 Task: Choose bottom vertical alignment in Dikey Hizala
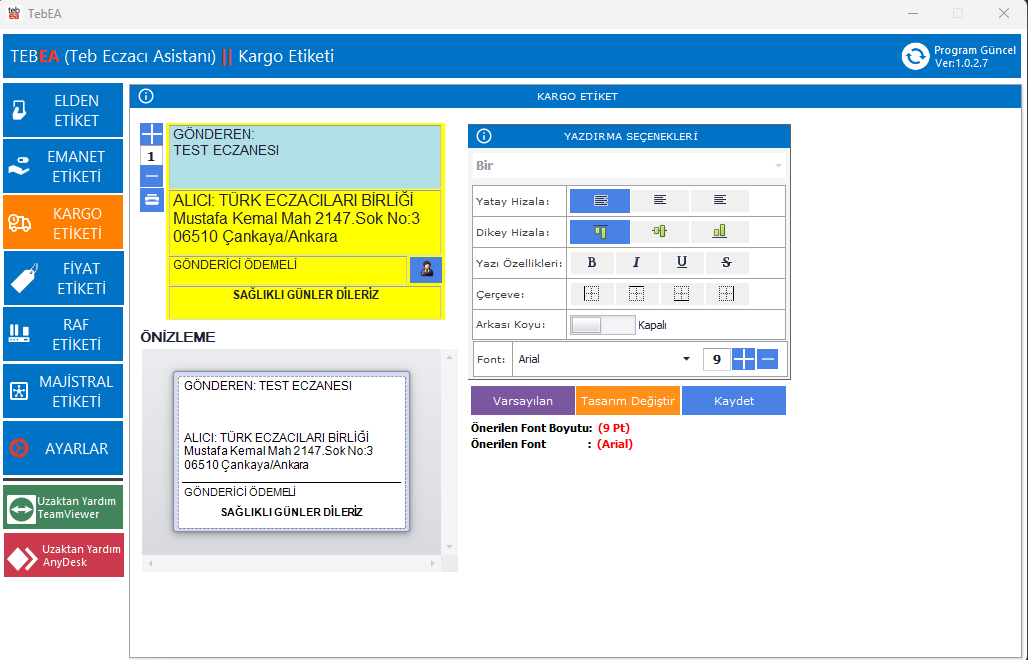pyautogui.click(x=719, y=232)
